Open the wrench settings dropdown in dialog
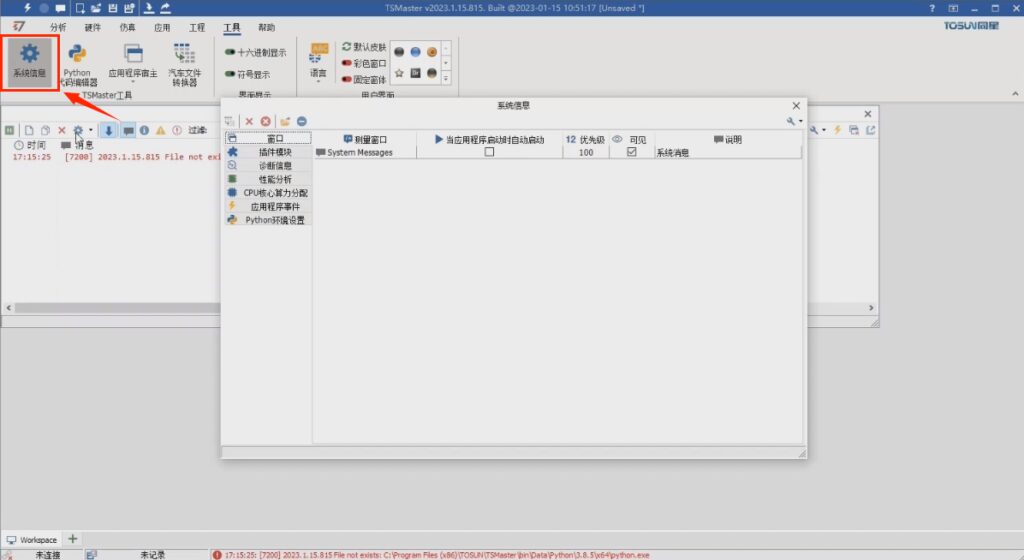The image size is (1024, 560). (794, 121)
